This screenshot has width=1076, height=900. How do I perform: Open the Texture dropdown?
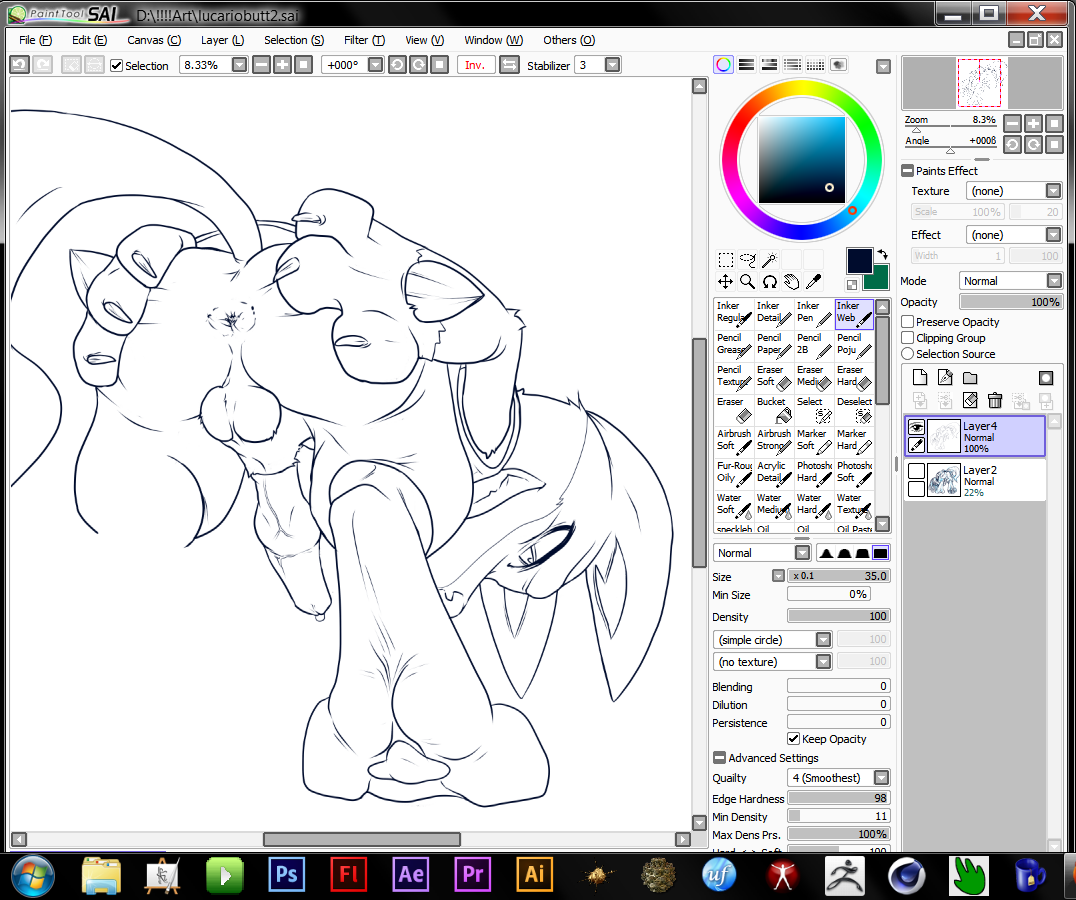1053,191
